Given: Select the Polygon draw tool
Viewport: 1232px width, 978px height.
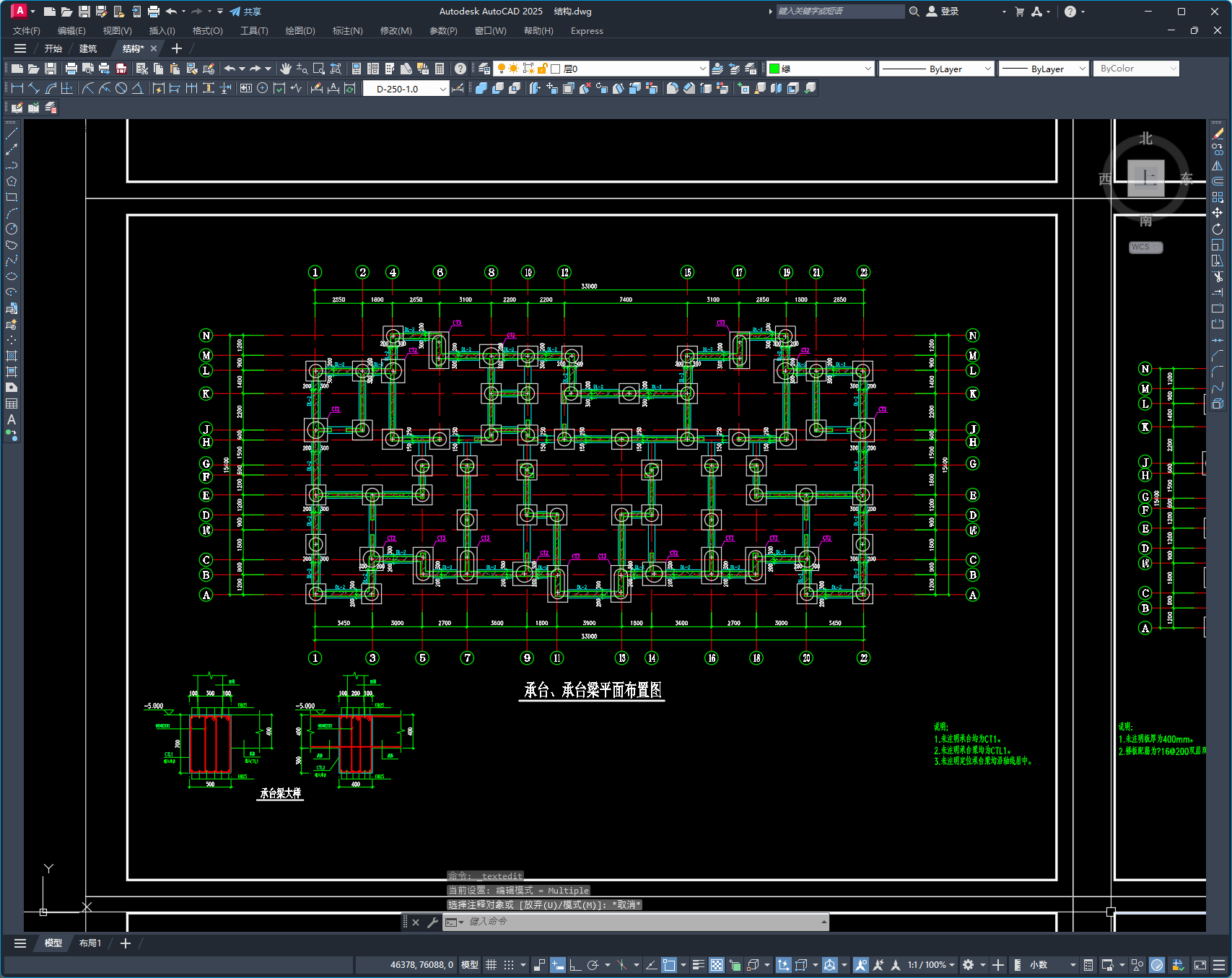Looking at the screenshot, I should 12,181.
